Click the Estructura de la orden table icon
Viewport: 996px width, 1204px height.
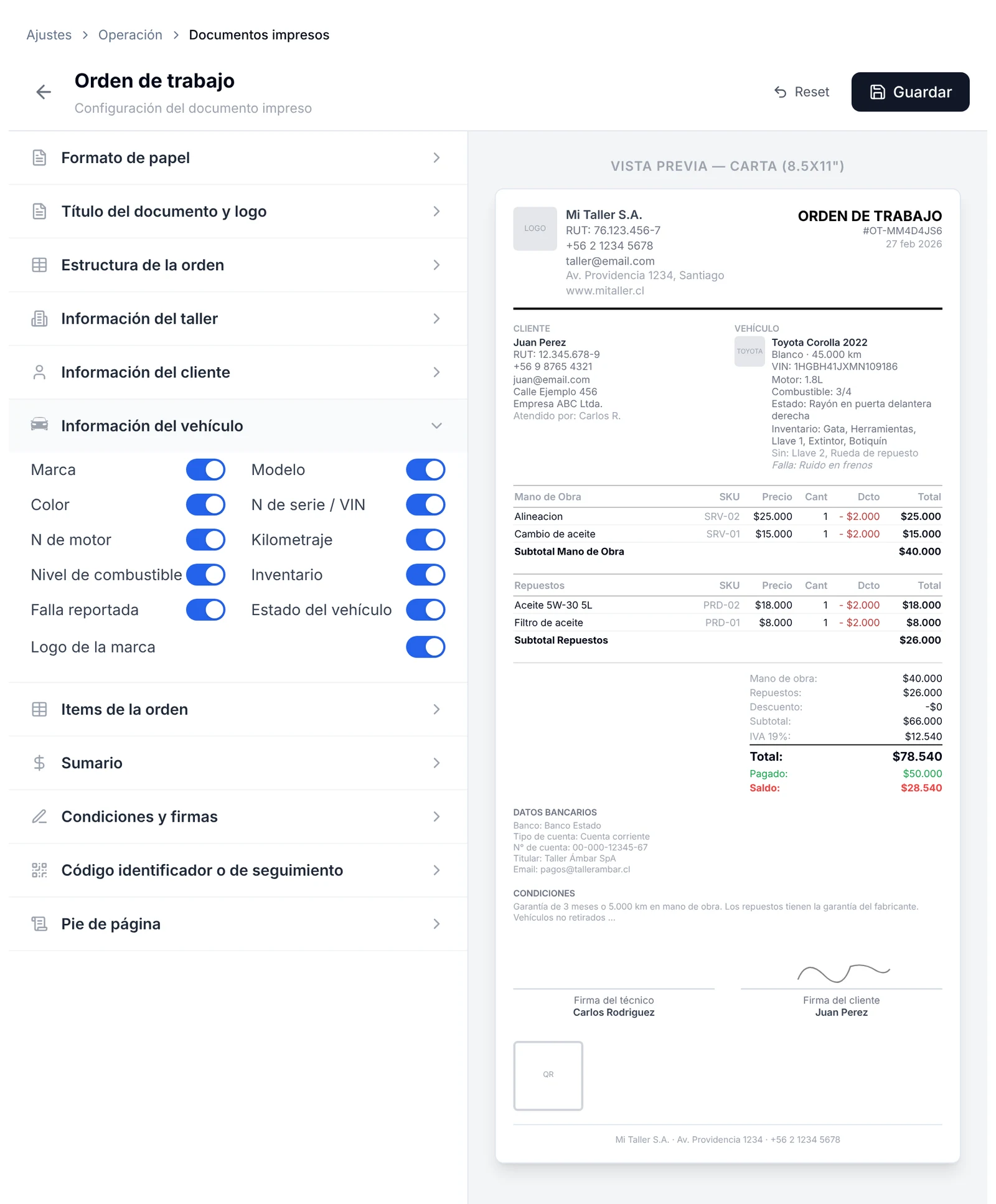click(39, 265)
